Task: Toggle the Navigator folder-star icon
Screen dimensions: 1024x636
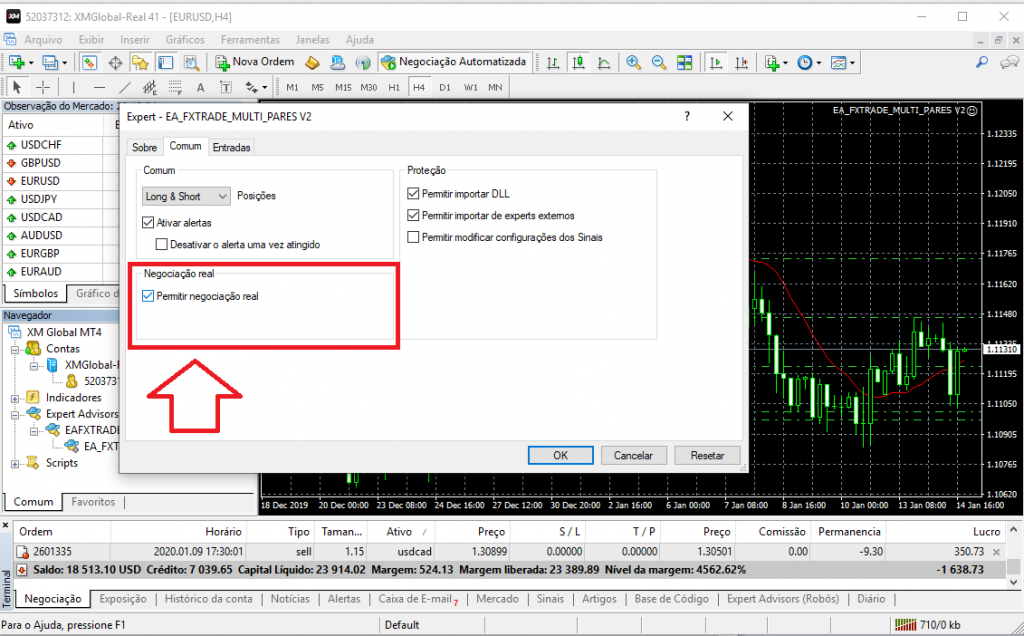Action: (140, 63)
